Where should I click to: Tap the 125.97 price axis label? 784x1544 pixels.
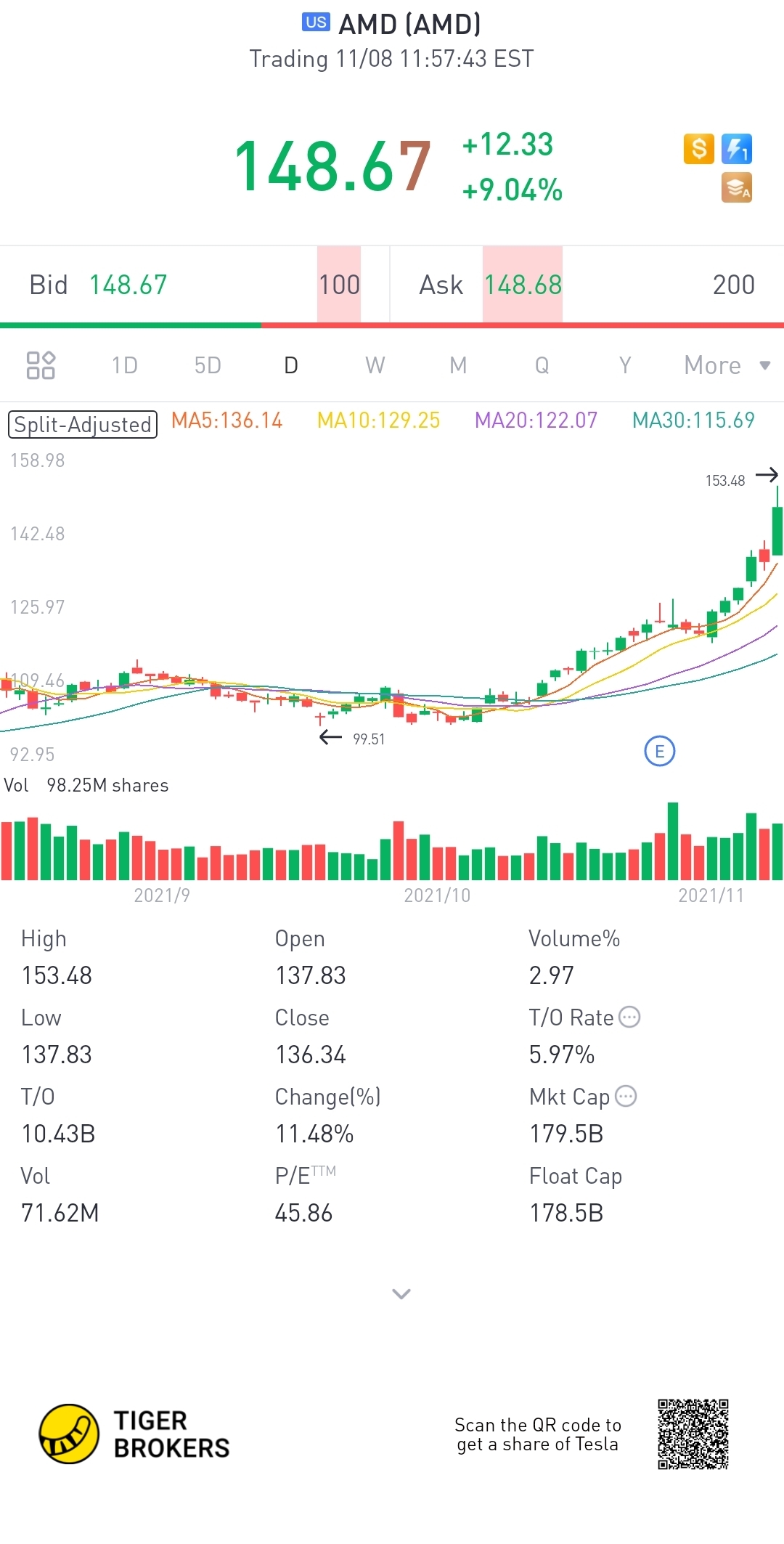pos(38,607)
